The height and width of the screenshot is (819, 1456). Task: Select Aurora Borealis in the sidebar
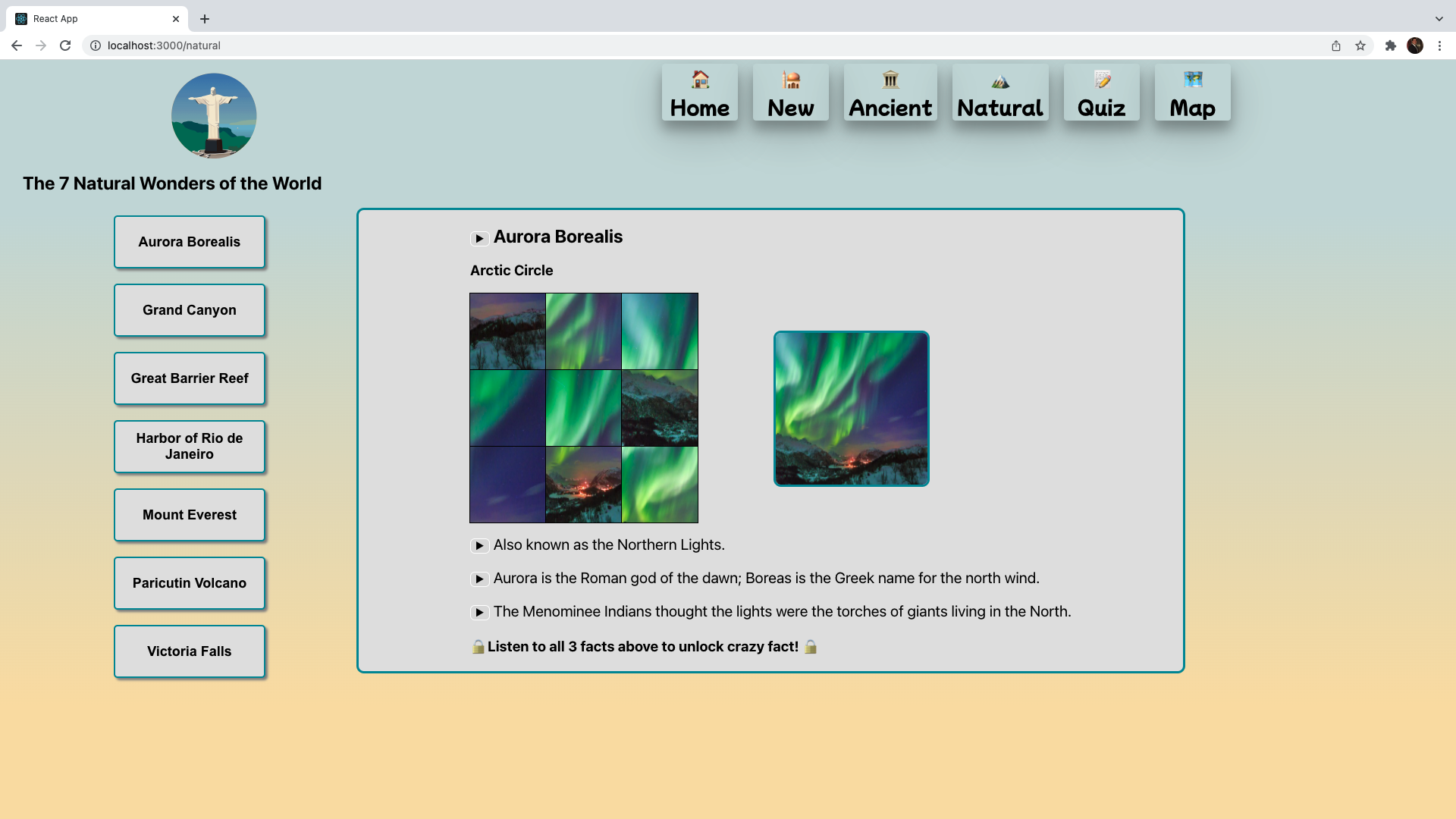click(190, 242)
